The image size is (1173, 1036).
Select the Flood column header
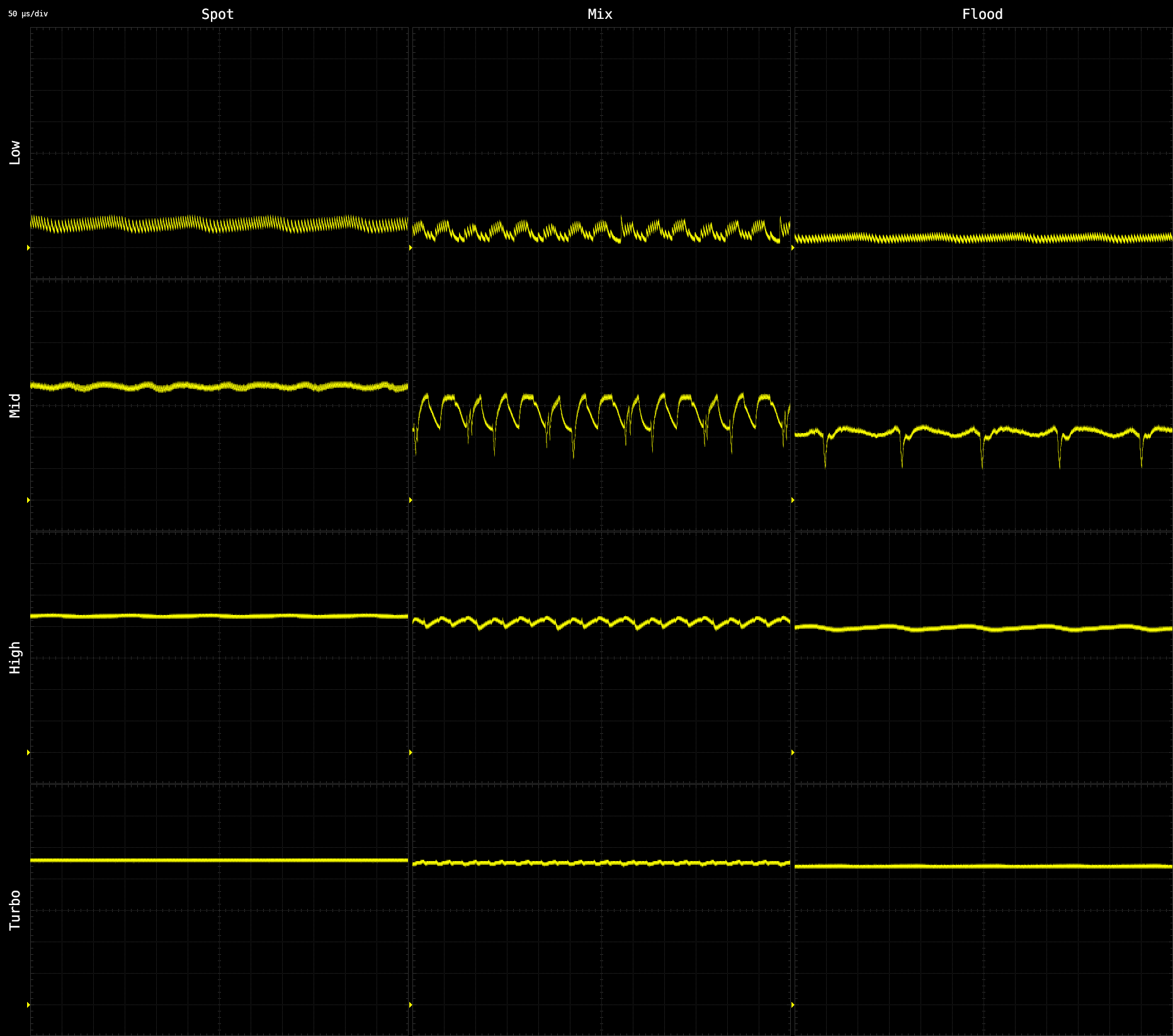[x=982, y=14]
